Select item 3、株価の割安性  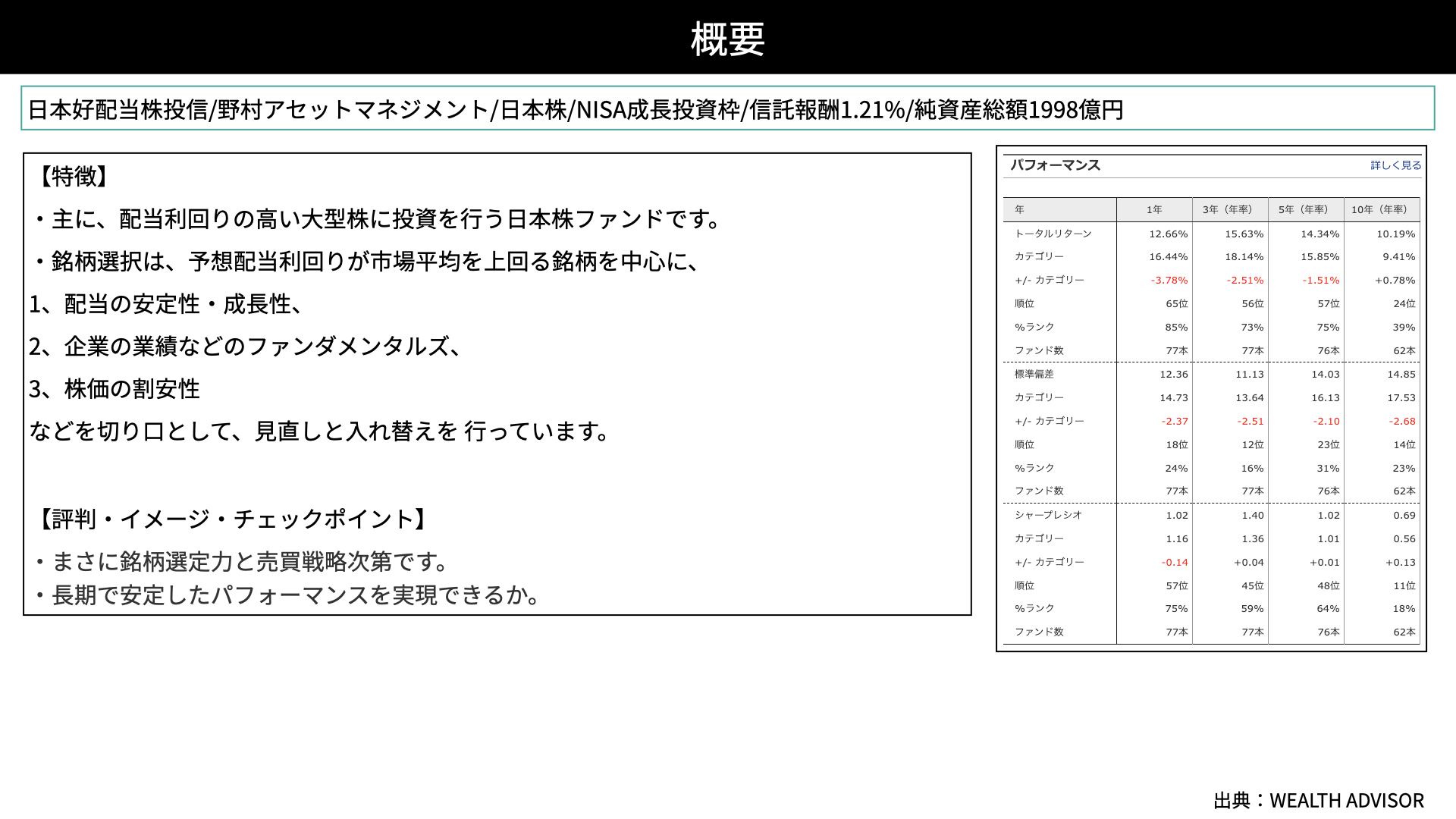point(115,389)
